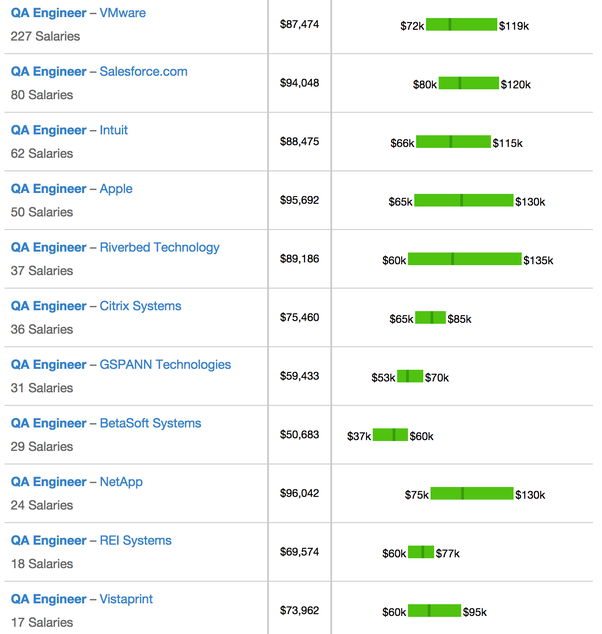The height and width of the screenshot is (634, 602).
Task: Select the QA Engineer – Apple link
Action: pos(71,189)
